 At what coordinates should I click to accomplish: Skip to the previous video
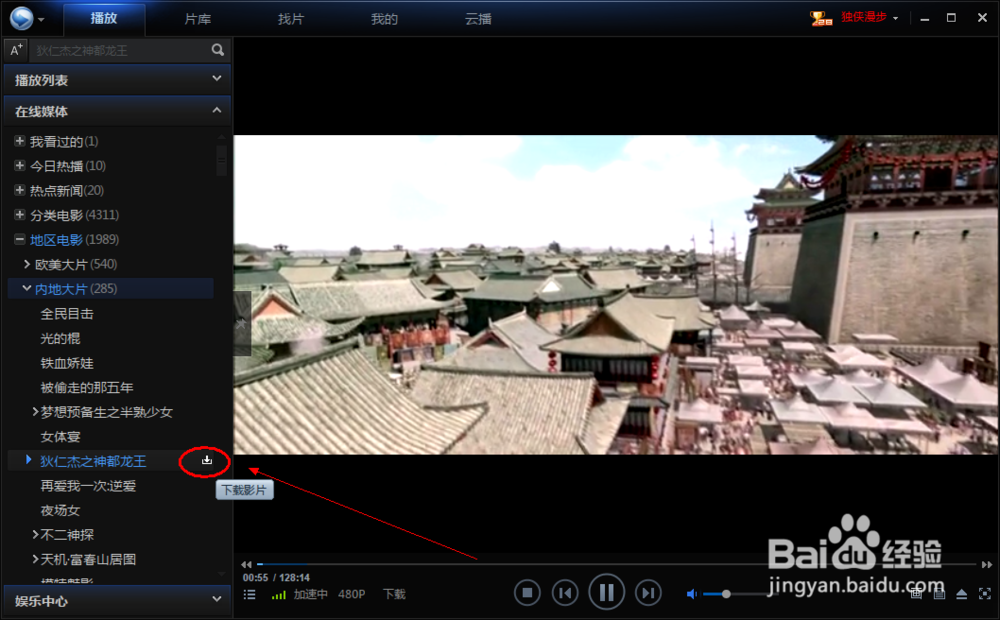pyautogui.click(x=565, y=593)
